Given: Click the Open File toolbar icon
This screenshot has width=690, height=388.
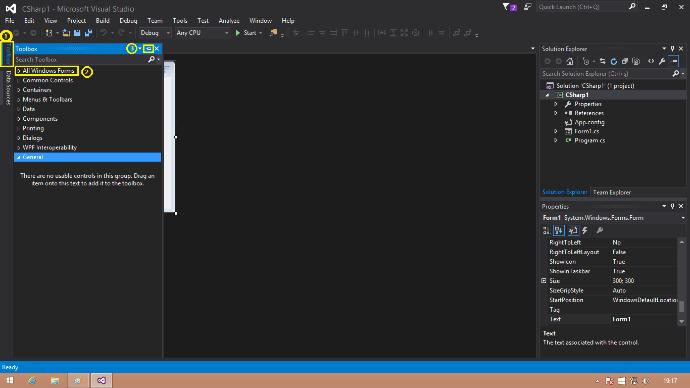Looking at the screenshot, I should click(66, 33).
